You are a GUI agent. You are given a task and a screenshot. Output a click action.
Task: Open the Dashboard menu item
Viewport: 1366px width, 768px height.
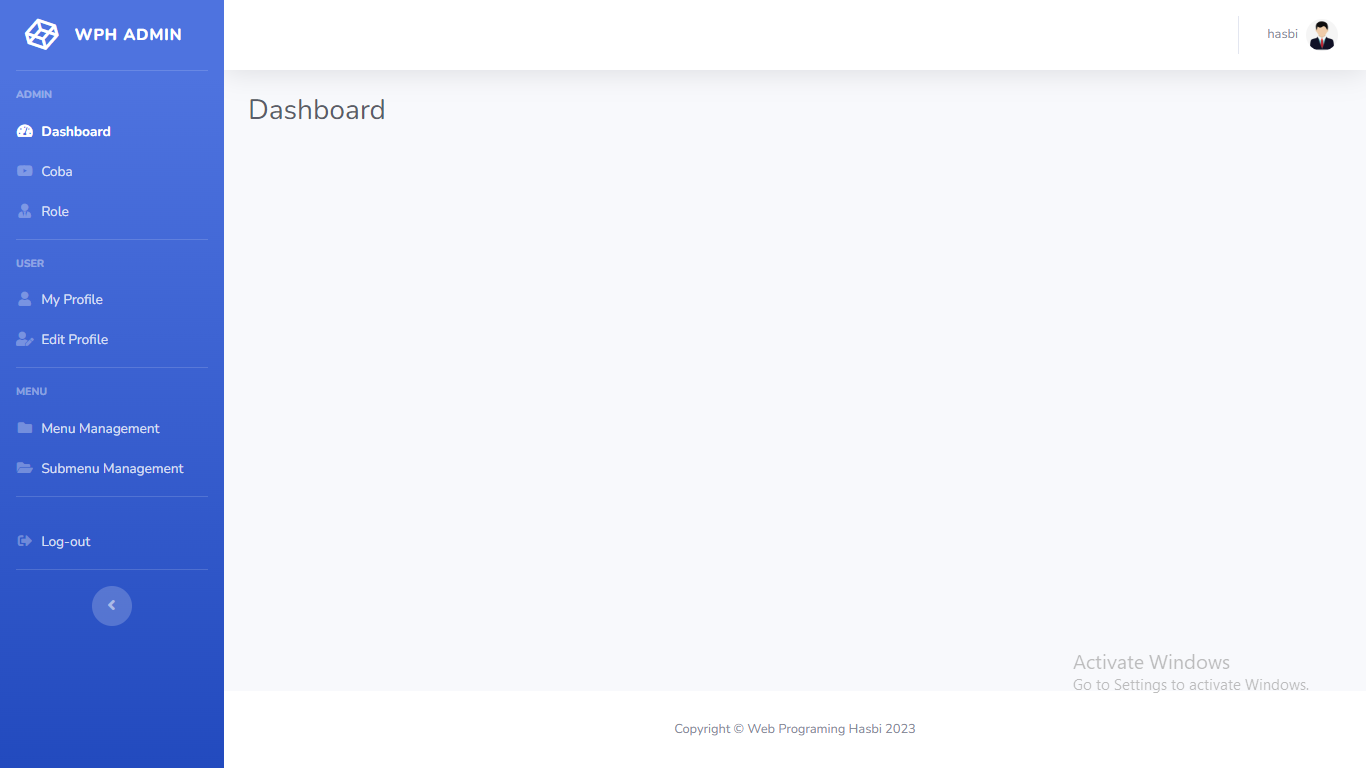coord(76,131)
